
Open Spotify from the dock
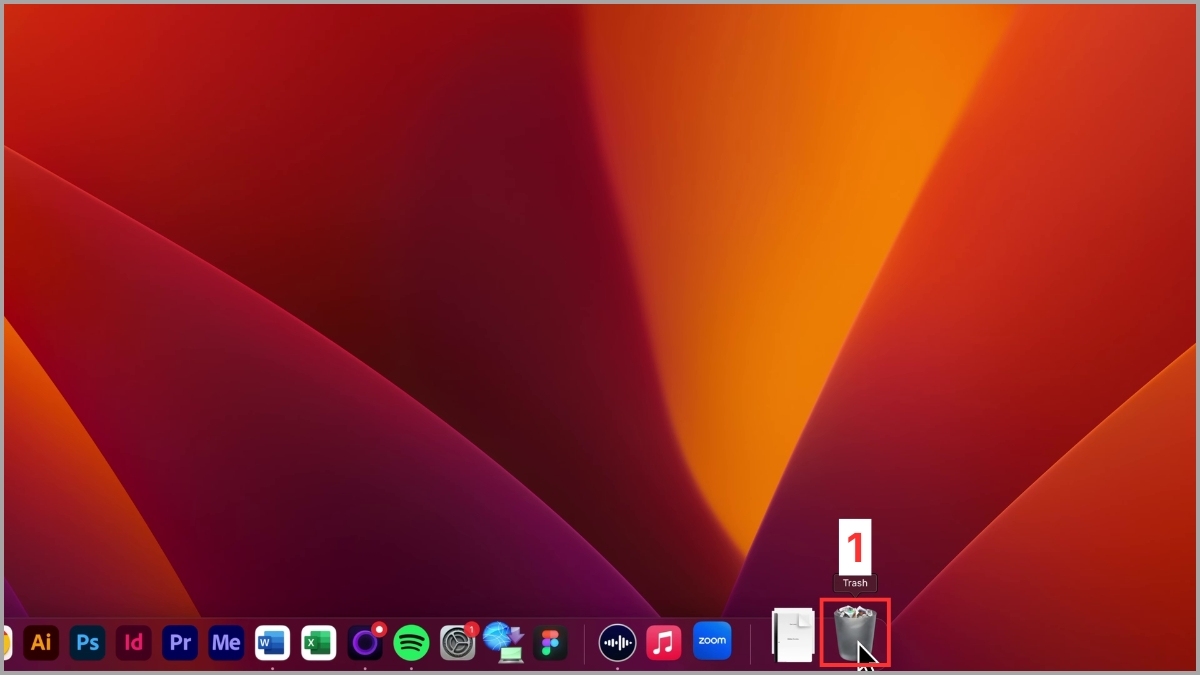(x=411, y=642)
